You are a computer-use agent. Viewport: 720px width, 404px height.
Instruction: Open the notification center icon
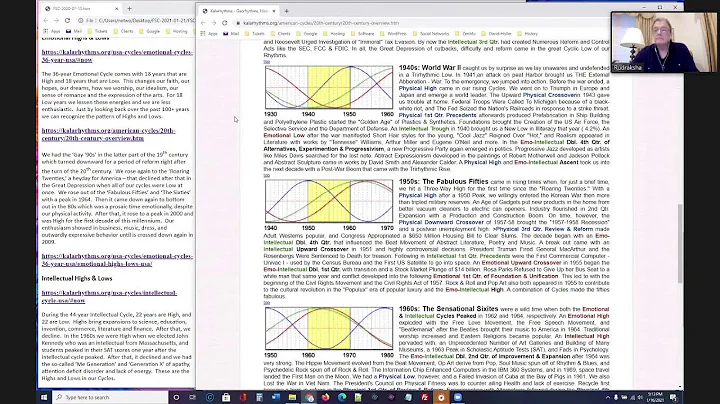pos(674,397)
